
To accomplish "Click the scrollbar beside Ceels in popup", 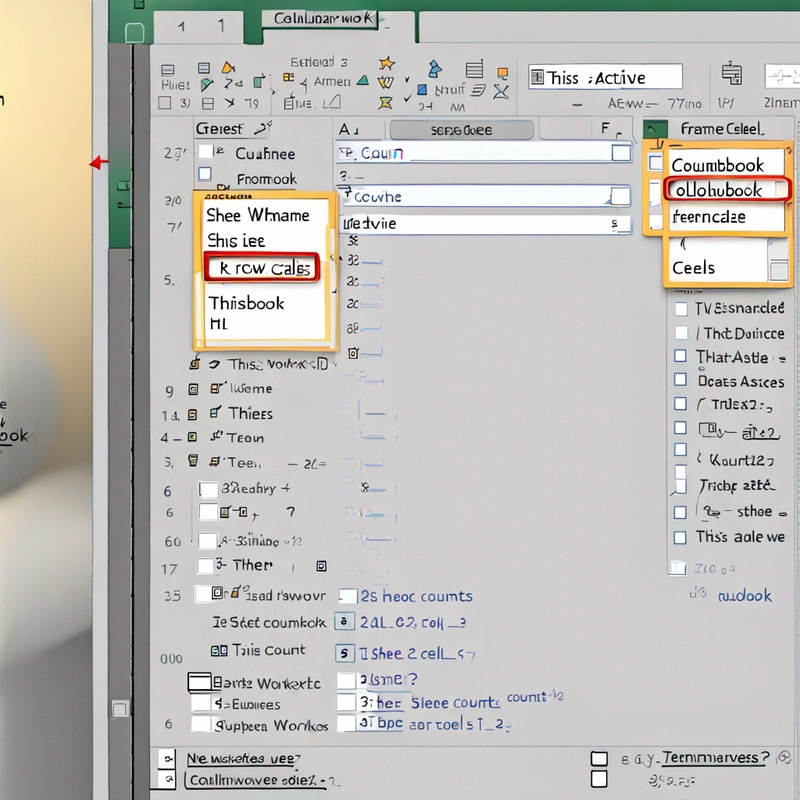I will click(778, 268).
